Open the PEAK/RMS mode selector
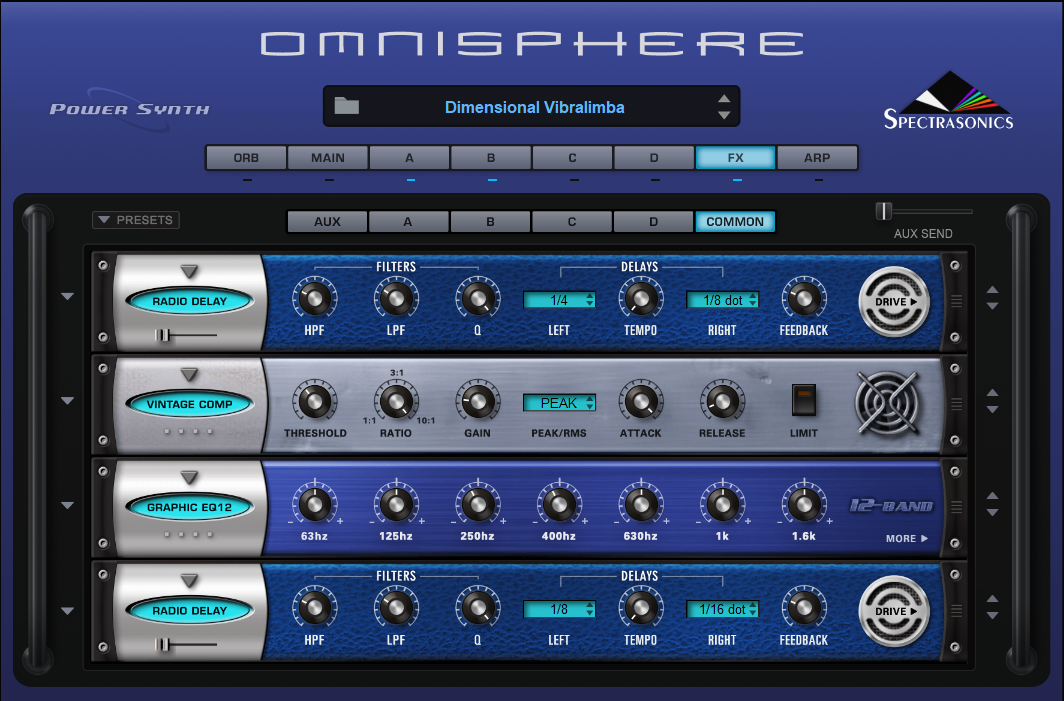 pyautogui.click(x=559, y=403)
